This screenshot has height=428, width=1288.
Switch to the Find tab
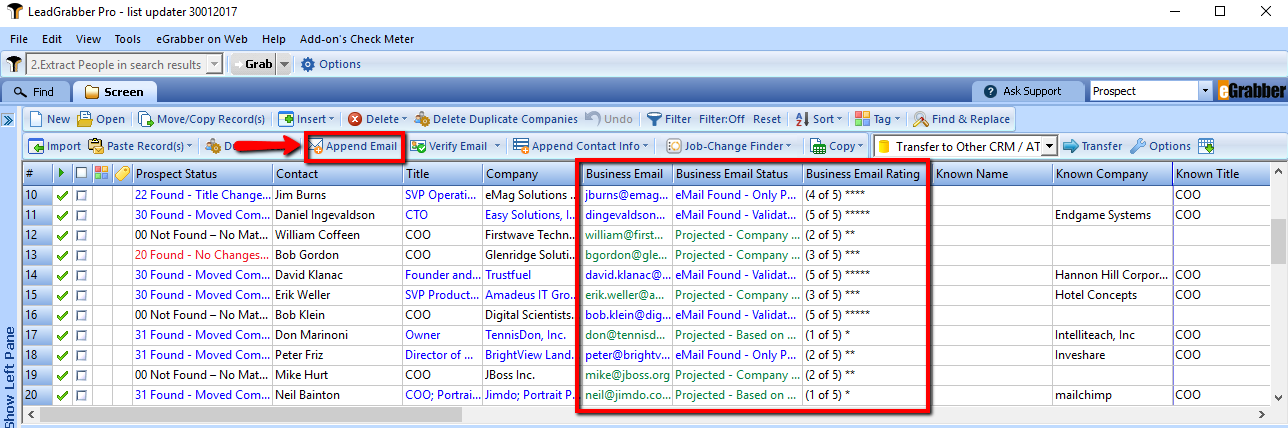tap(36, 91)
